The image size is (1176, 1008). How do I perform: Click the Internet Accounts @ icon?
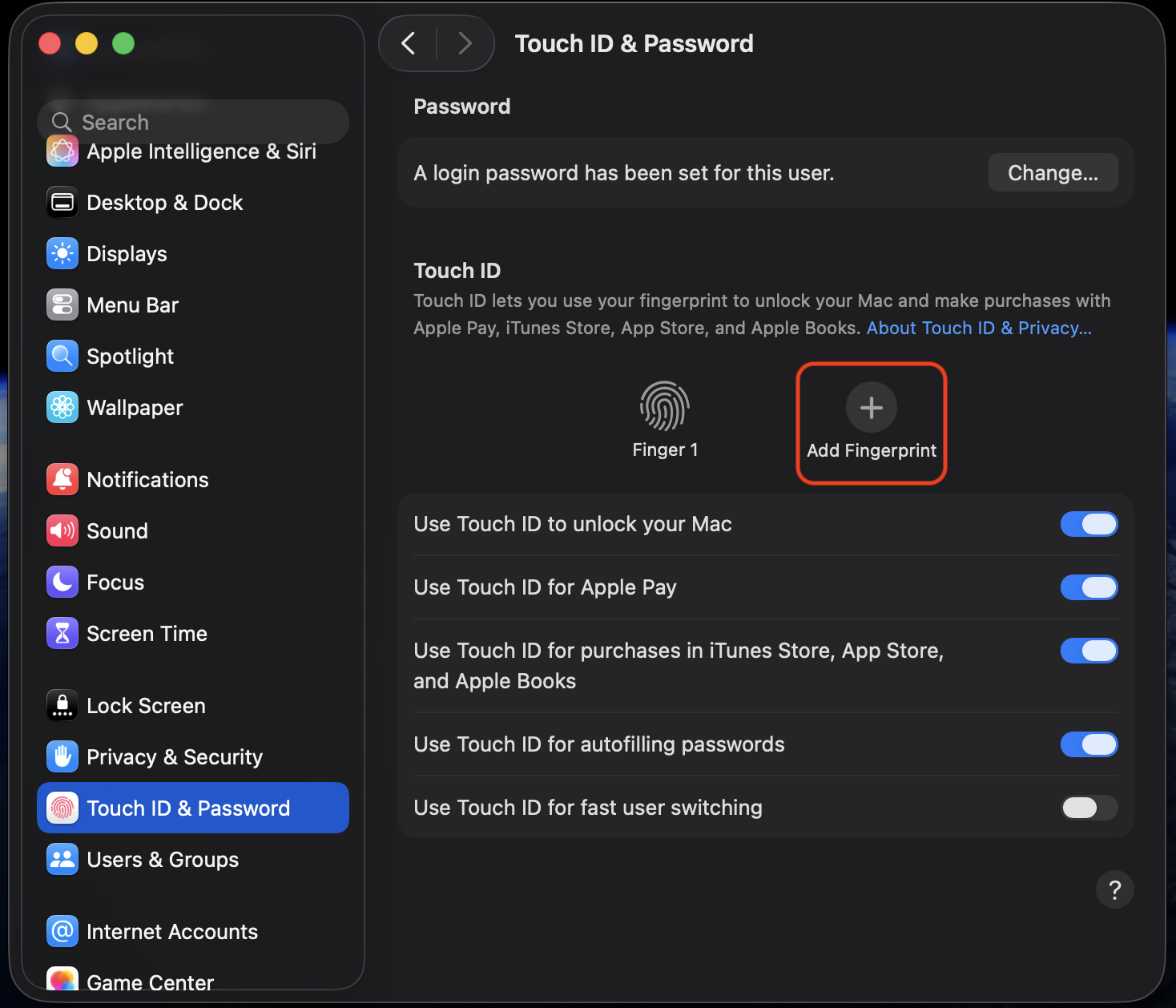coord(62,932)
